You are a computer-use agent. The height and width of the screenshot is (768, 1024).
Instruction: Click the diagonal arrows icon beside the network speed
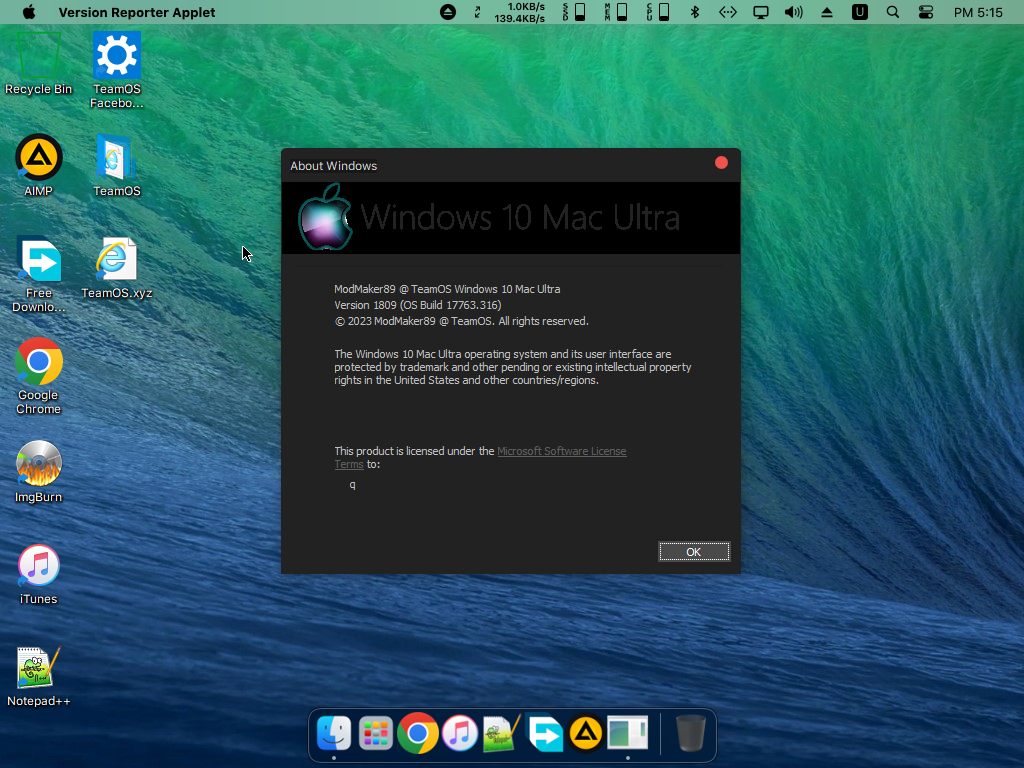pos(477,12)
